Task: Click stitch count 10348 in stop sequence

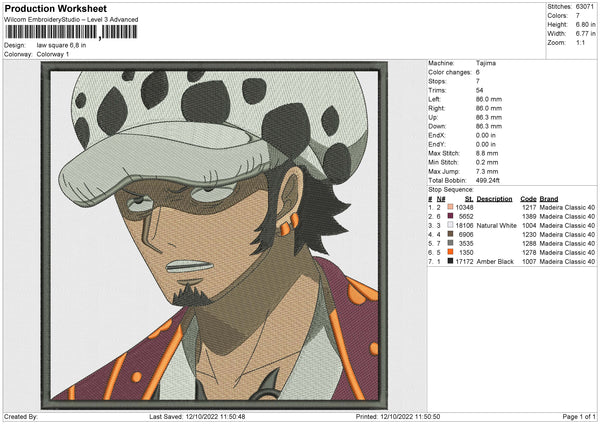Action: point(464,207)
